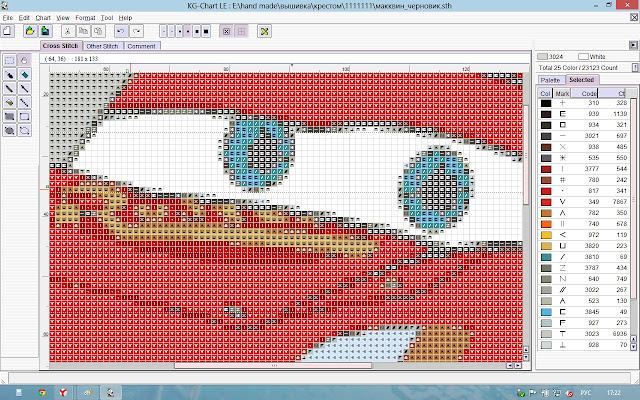Viewport: 640px width, 400px height.
Task: Open the Format menu
Action: coord(85,18)
